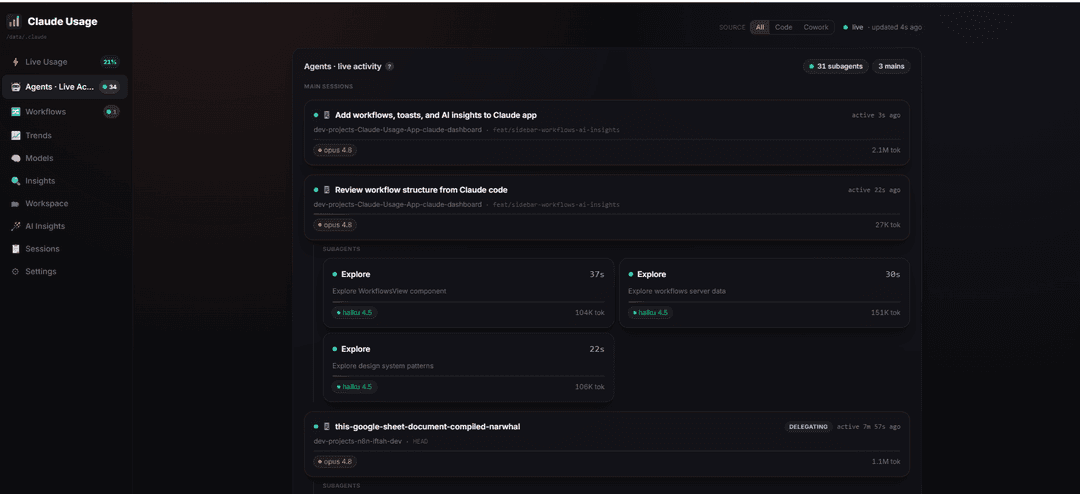Open 'this-google-sheet-document-compiled-narwhal' session
This screenshot has height=494, width=1080.
point(427,426)
